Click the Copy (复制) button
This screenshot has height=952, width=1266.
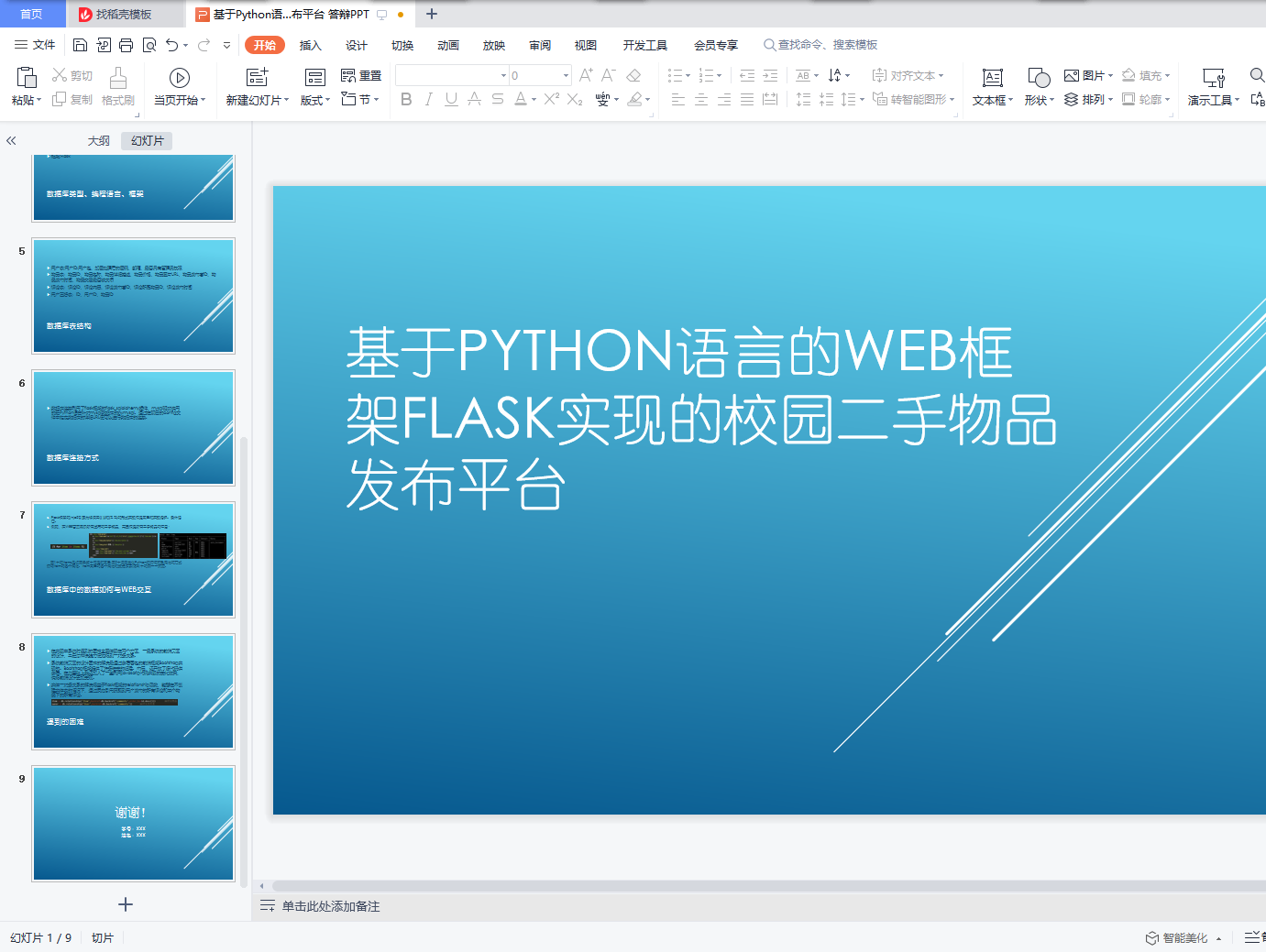pyautogui.click(x=72, y=100)
